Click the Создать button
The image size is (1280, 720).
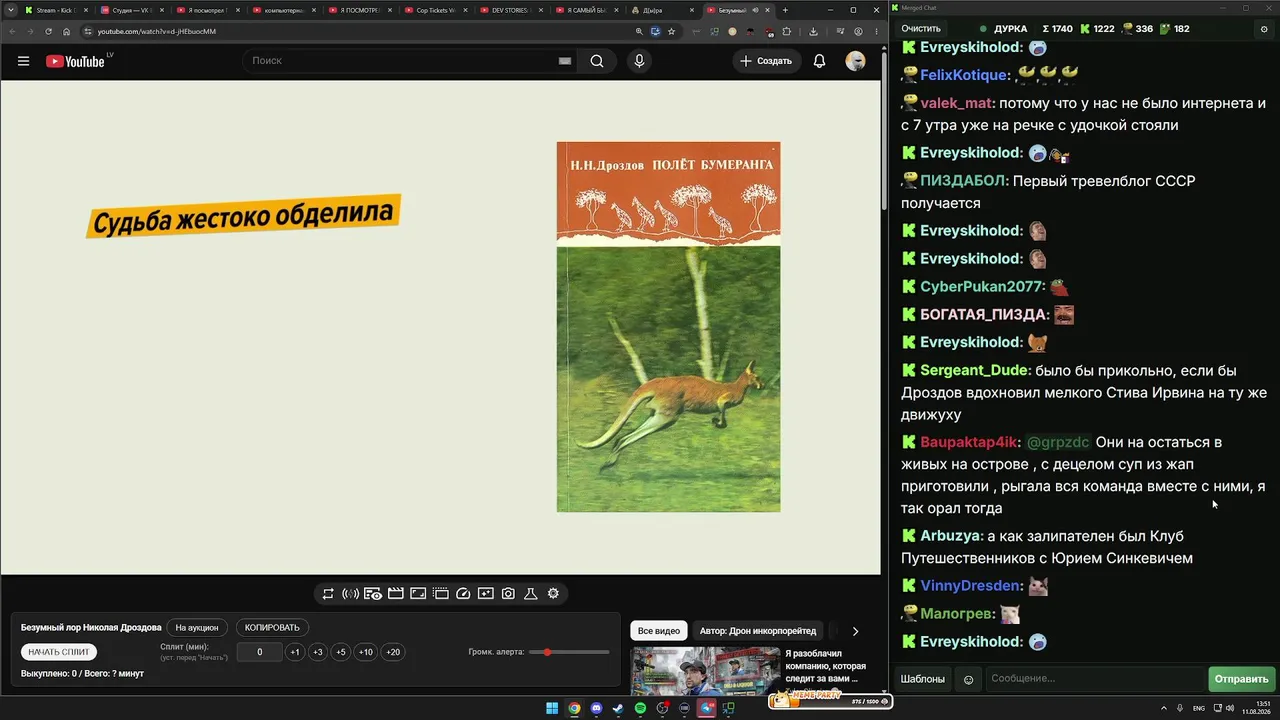(766, 61)
